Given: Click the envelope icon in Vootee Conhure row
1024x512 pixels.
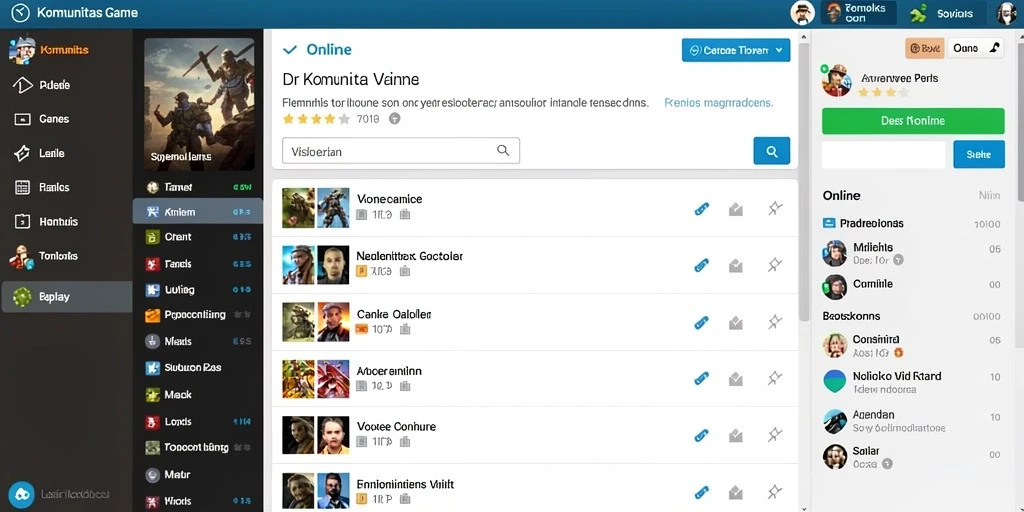Looking at the screenshot, I should [x=736, y=435].
